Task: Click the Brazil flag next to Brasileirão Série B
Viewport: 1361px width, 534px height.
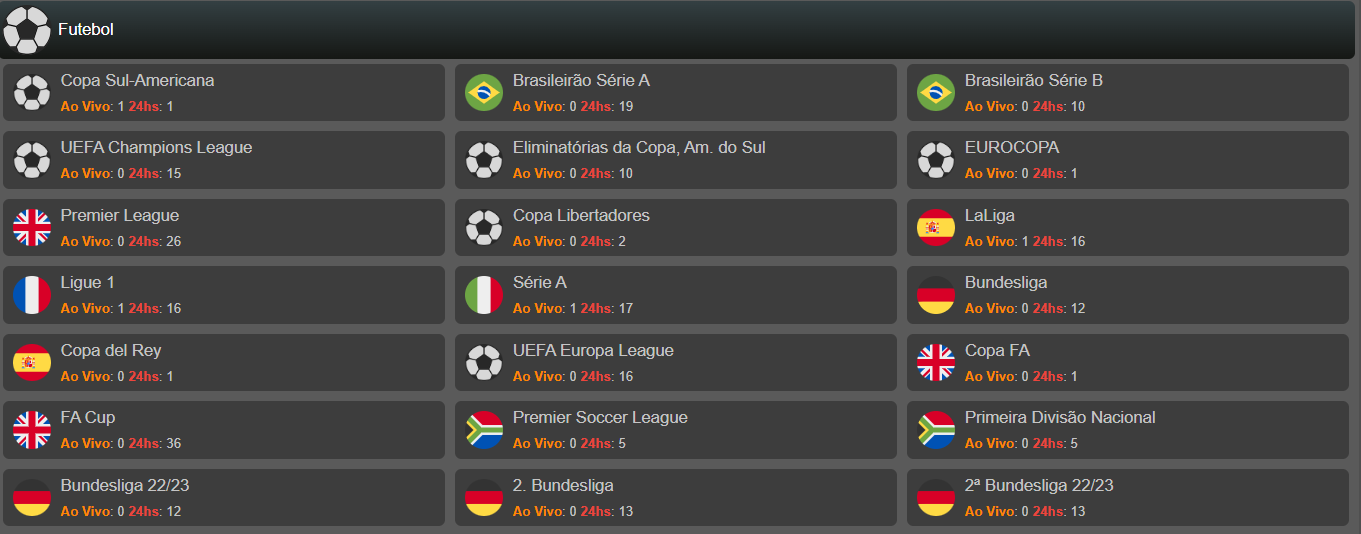Action: (936, 93)
